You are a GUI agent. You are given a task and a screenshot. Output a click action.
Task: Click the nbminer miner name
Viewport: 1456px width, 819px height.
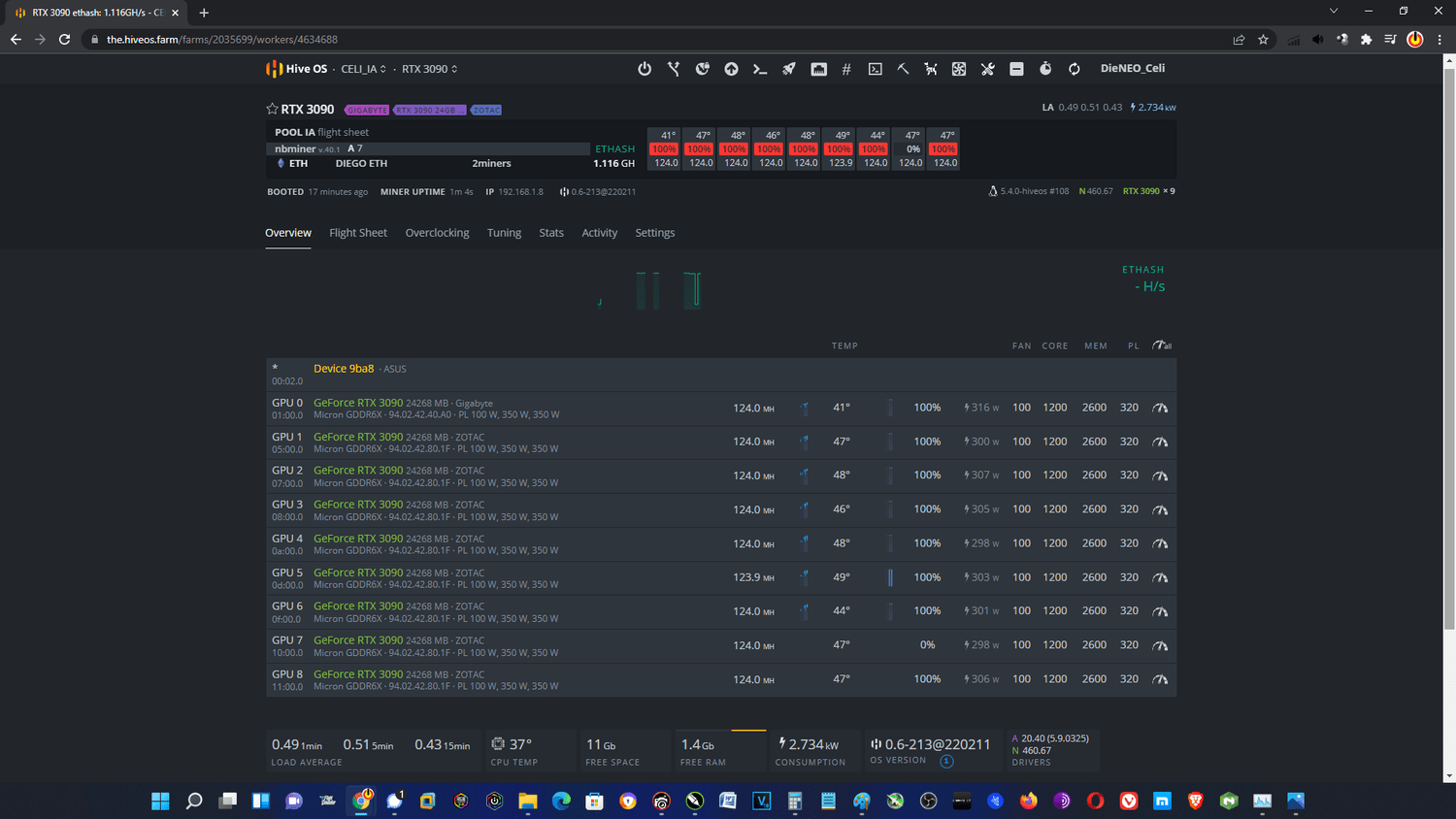tap(295, 148)
